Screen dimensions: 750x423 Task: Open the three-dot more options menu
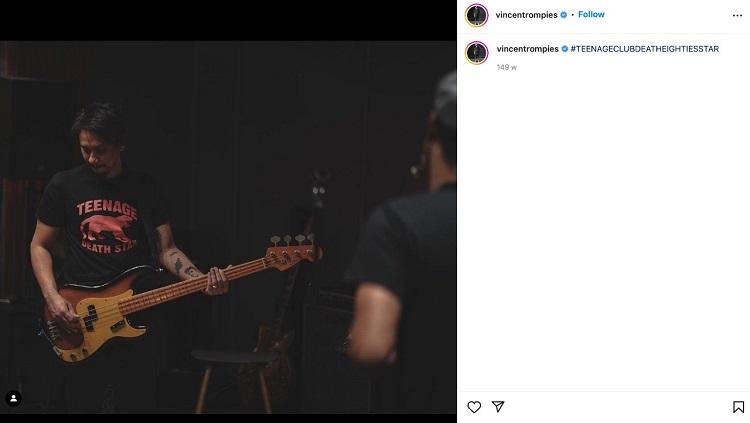tap(737, 15)
